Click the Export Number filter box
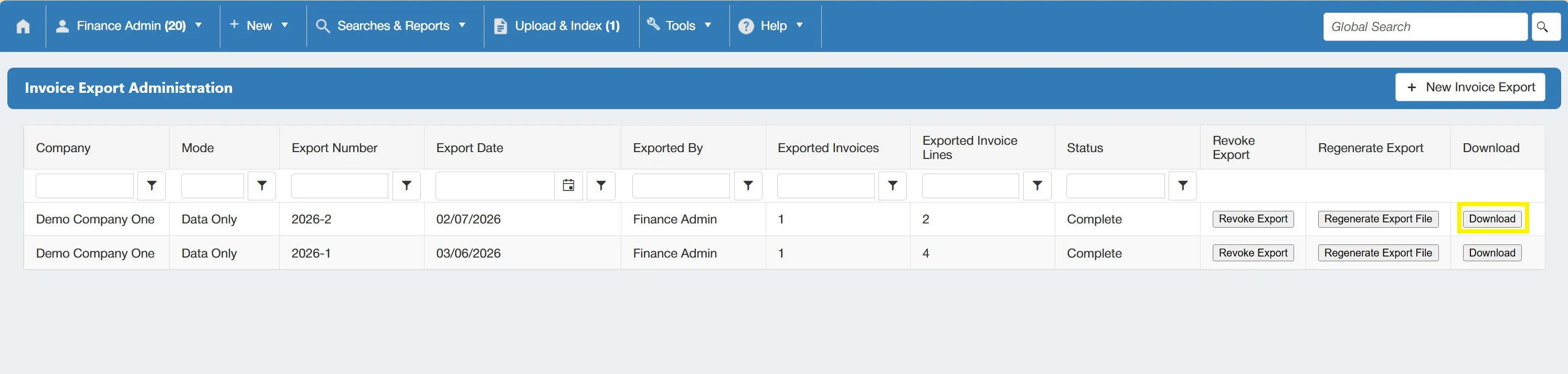 pyautogui.click(x=340, y=186)
